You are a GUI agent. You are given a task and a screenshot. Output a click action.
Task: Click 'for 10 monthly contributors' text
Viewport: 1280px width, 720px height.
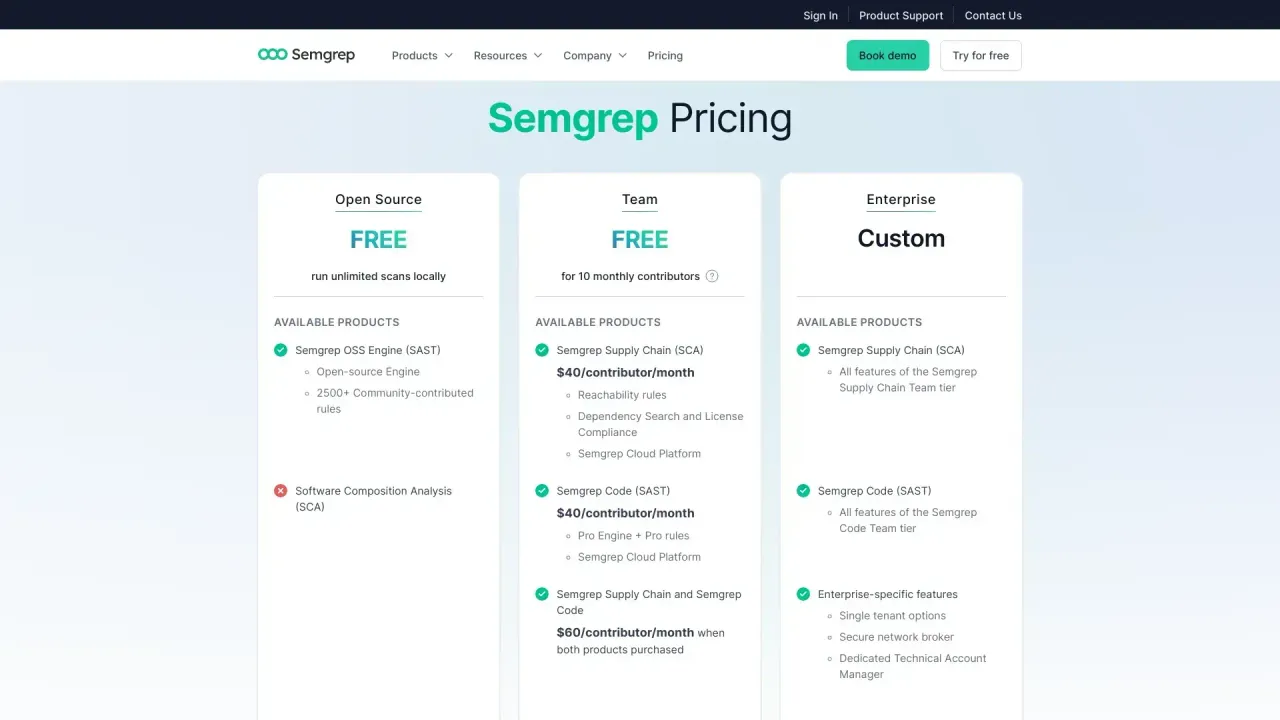coord(630,276)
